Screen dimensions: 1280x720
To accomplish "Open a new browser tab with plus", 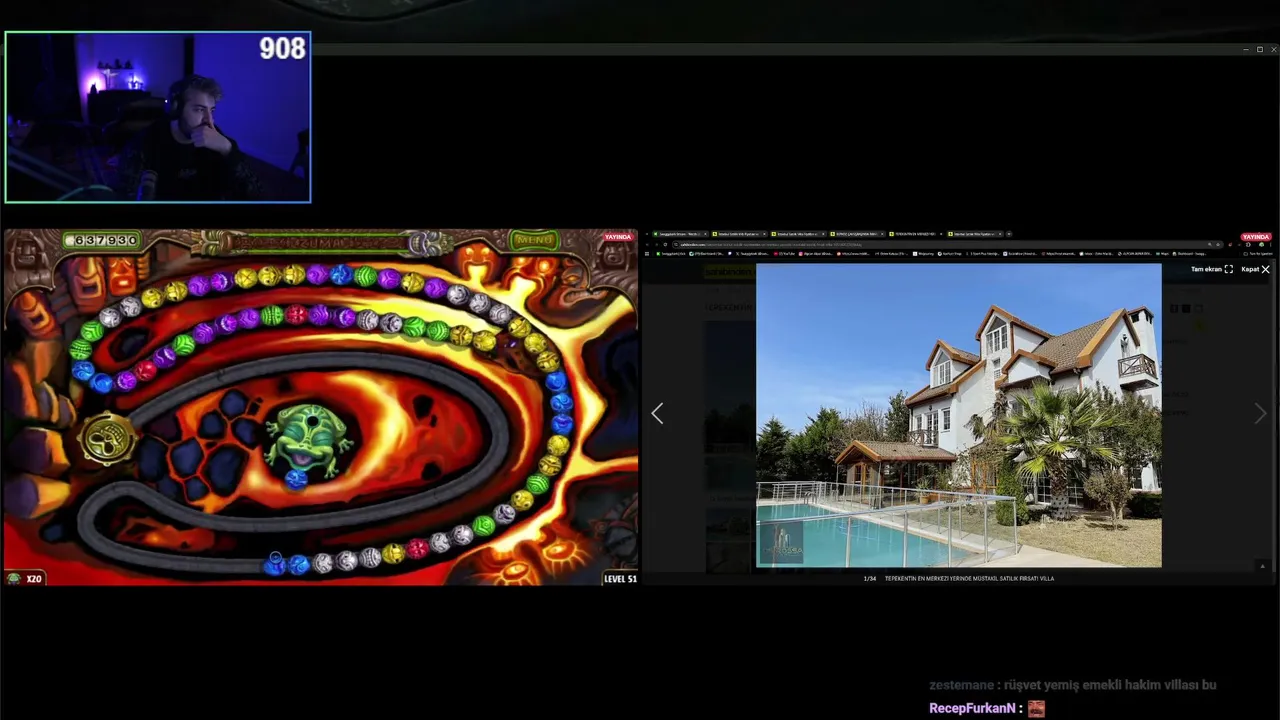I will [1009, 234].
